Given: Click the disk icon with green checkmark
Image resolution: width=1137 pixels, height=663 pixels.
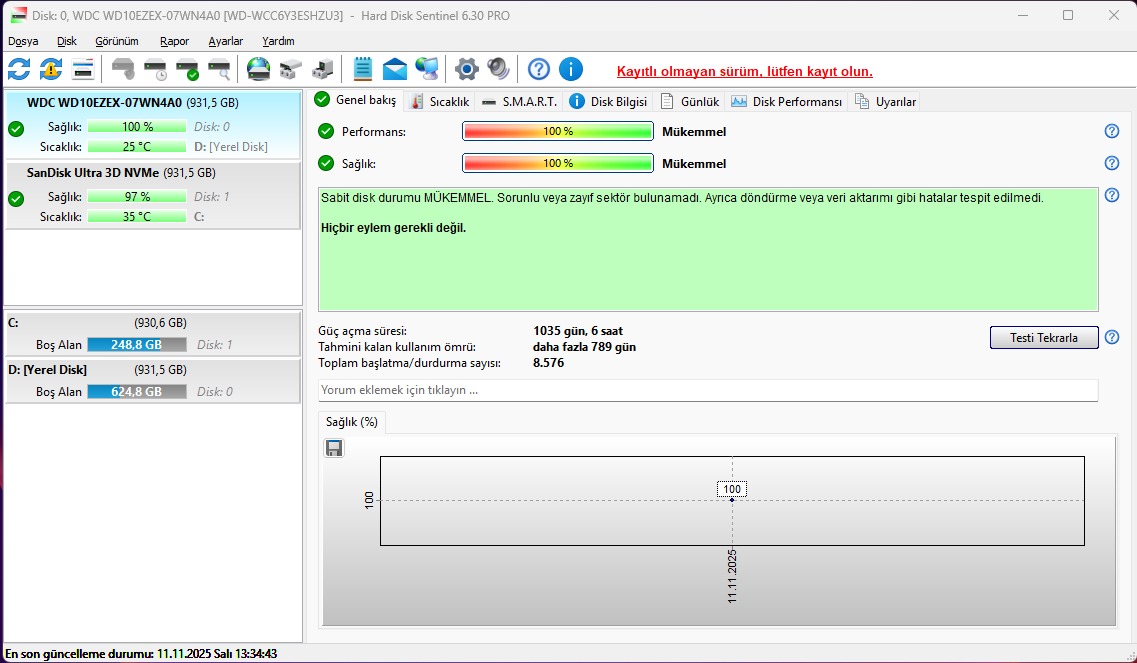Looking at the screenshot, I should [187, 69].
